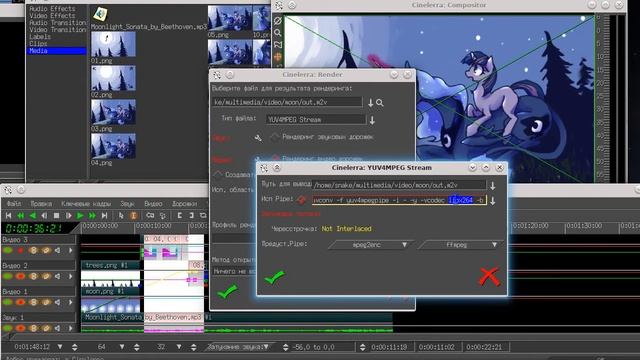Select the mask editing tool in the Compositor
Screen dimensions: 640x360
[278, 44]
